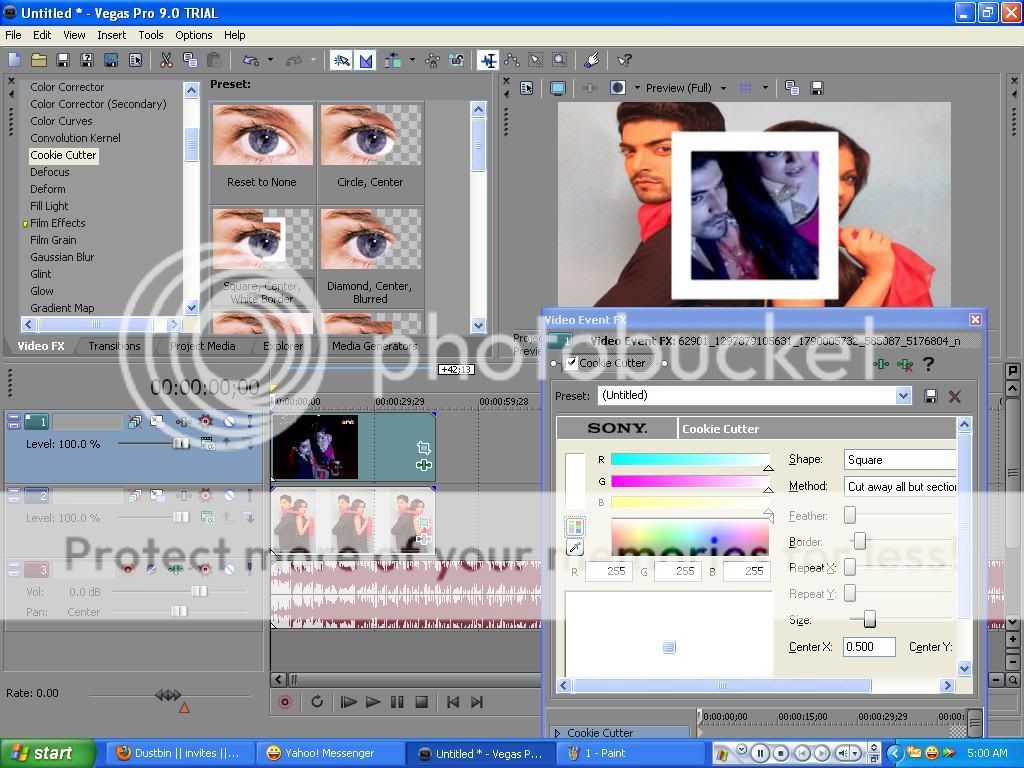Delete the current FX preset

tap(955, 396)
